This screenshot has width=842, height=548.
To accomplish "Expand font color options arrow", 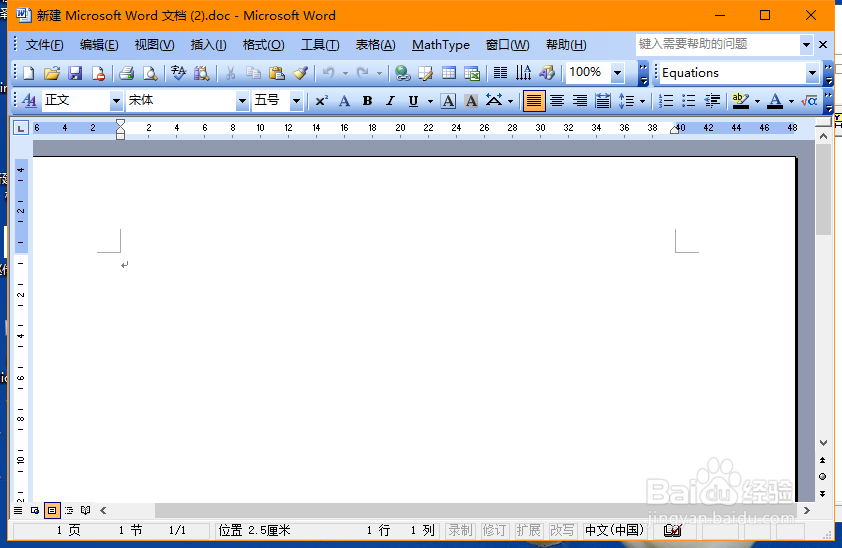I will tap(791, 101).
